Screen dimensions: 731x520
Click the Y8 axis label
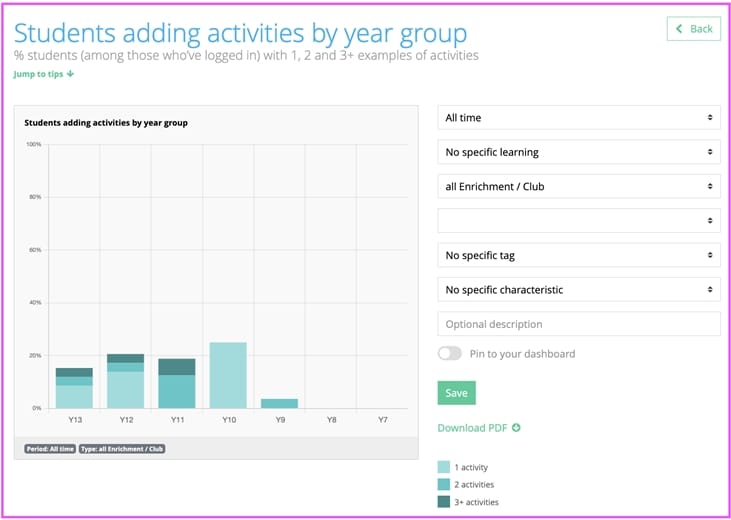pyautogui.click(x=331, y=420)
